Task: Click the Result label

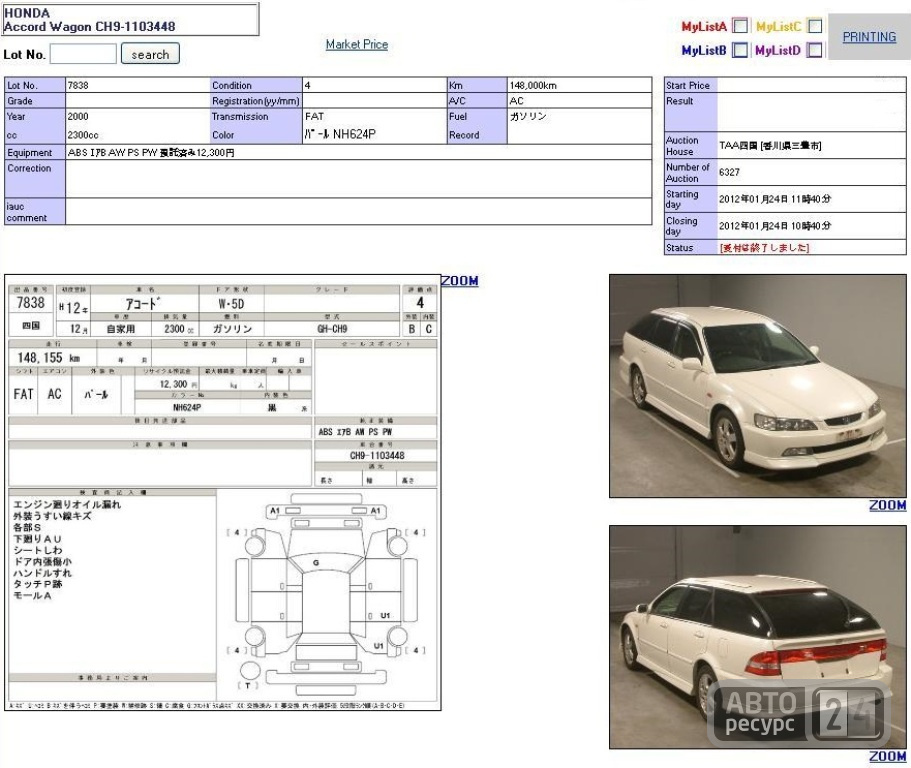Action: (679, 101)
